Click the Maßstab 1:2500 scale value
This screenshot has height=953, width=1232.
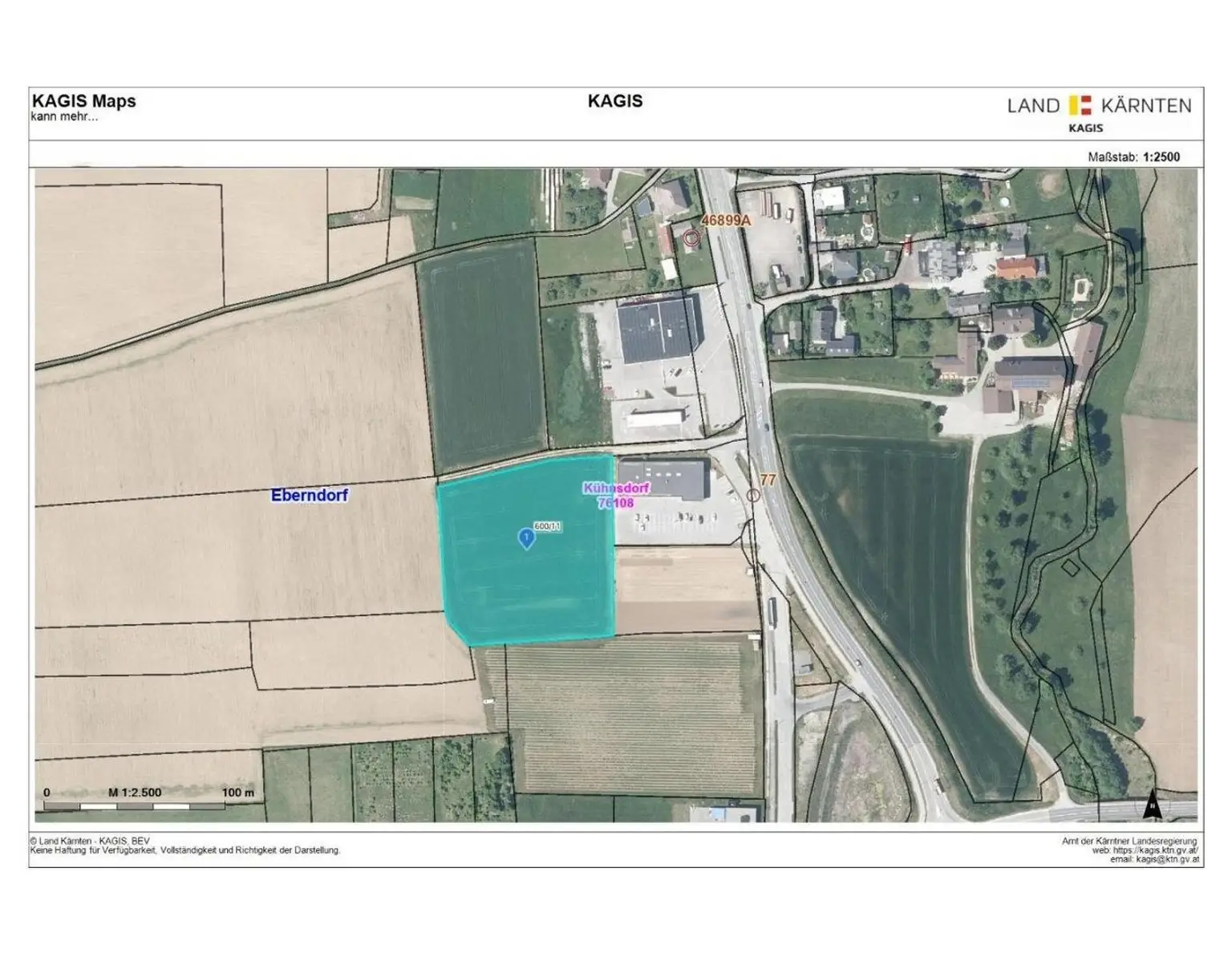click(x=1161, y=157)
